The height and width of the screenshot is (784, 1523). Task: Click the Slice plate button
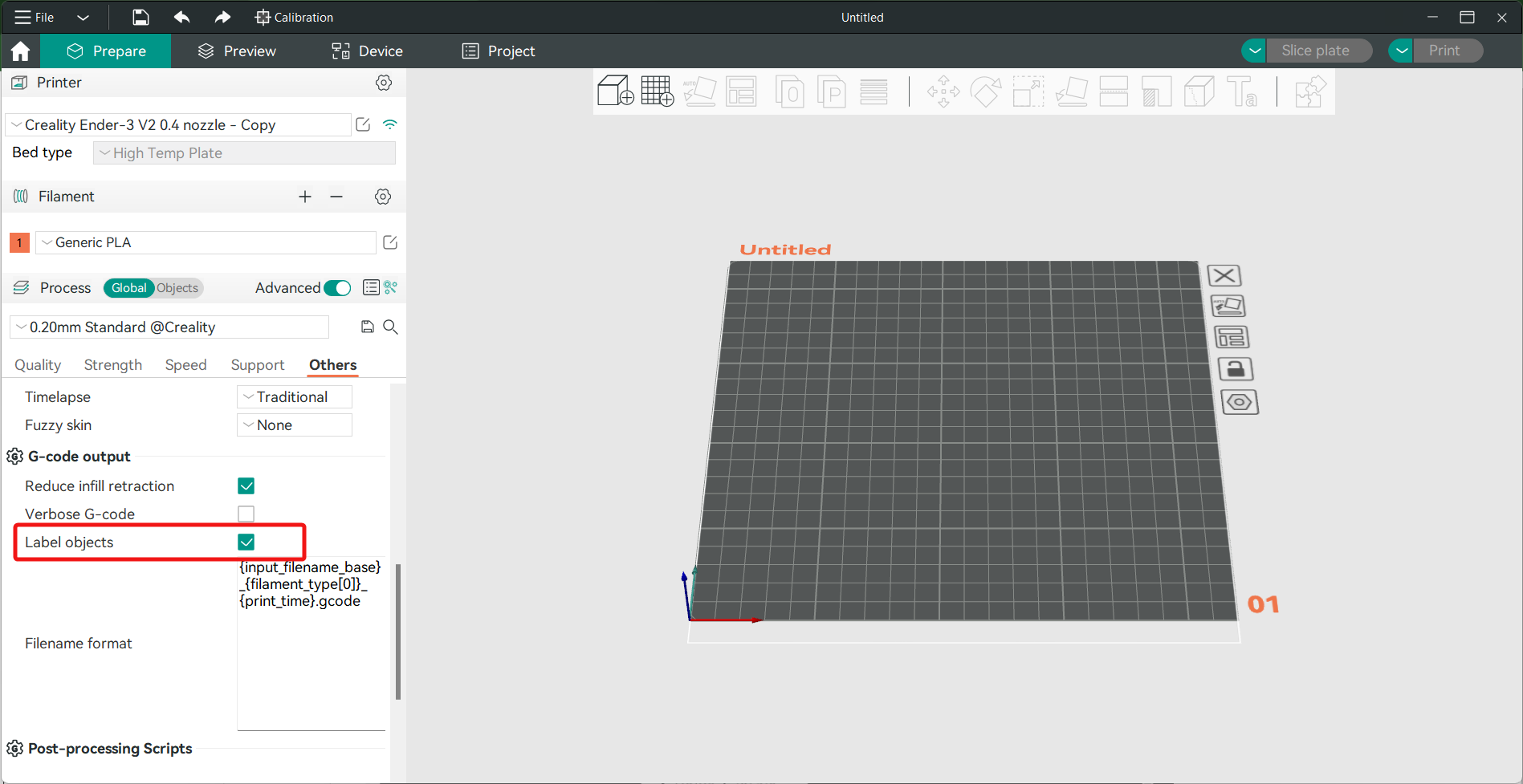coord(1315,51)
